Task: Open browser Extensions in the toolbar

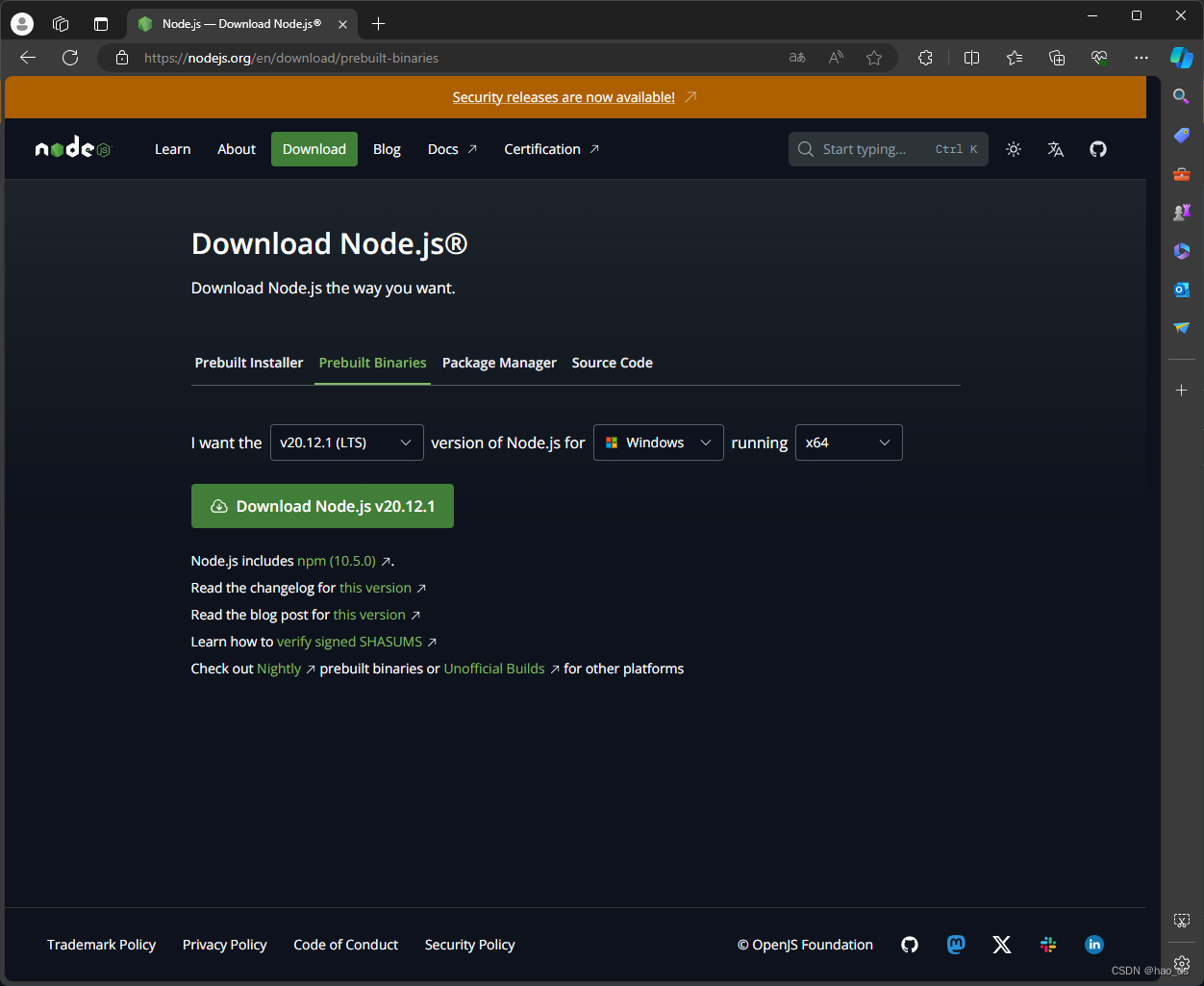Action: coord(925,58)
